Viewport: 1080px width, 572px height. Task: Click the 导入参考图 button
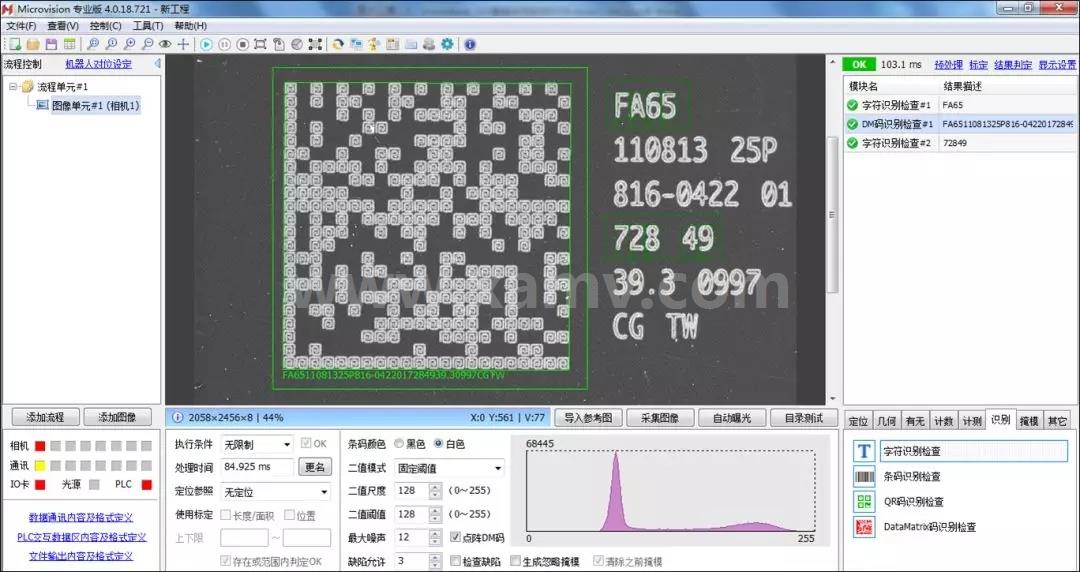pos(588,418)
